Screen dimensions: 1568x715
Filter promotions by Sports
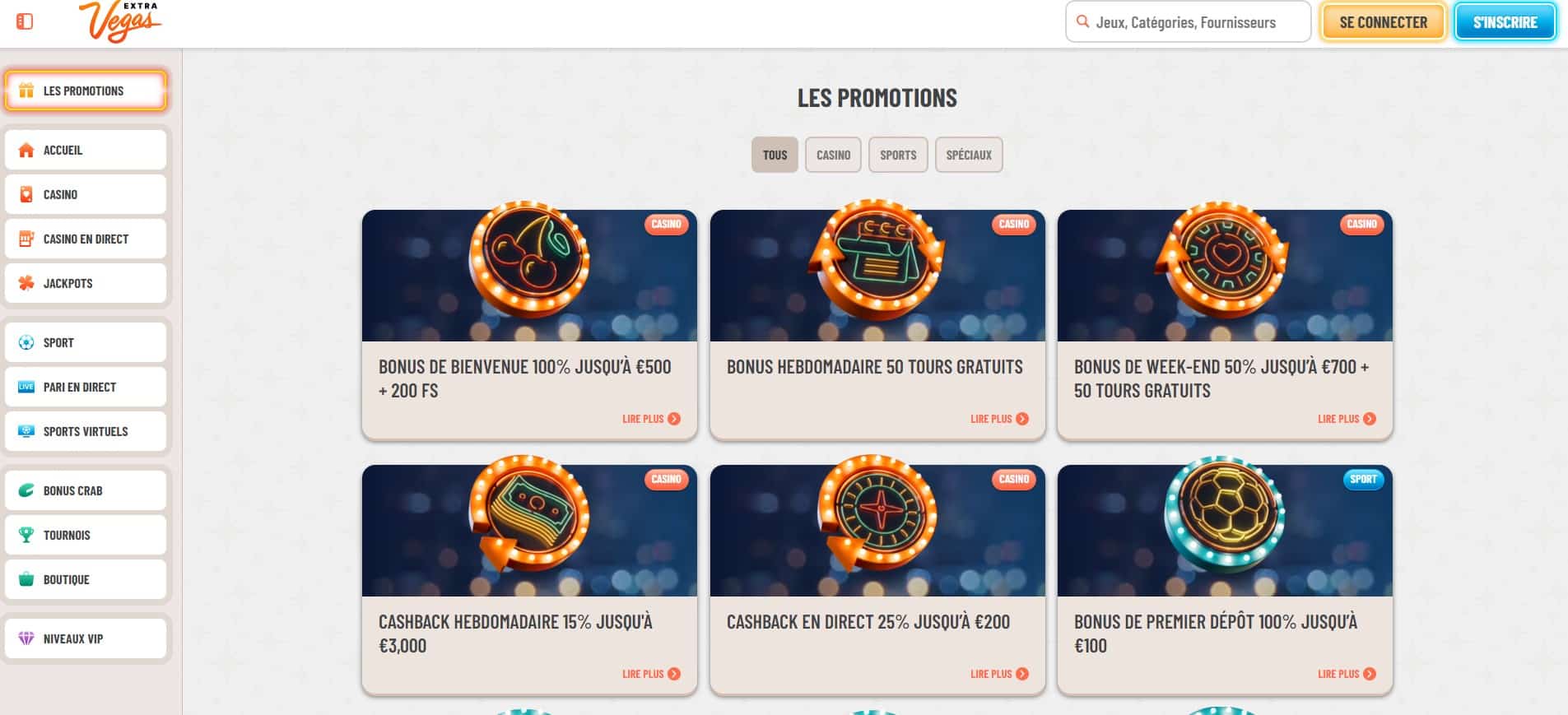[x=898, y=155]
